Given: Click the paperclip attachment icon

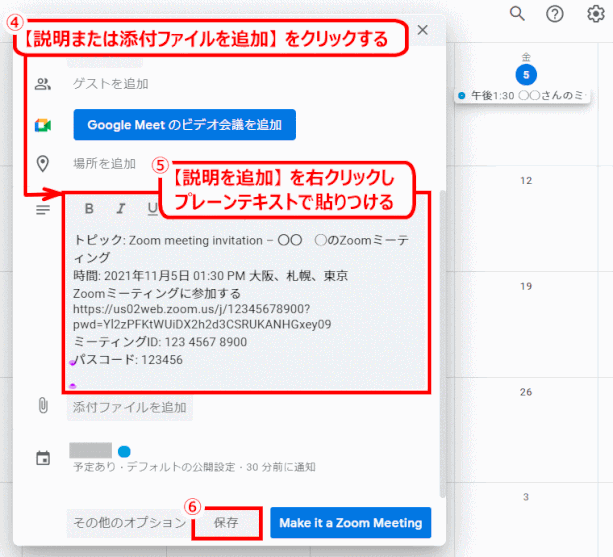Looking at the screenshot, I should pyautogui.click(x=43, y=406).
